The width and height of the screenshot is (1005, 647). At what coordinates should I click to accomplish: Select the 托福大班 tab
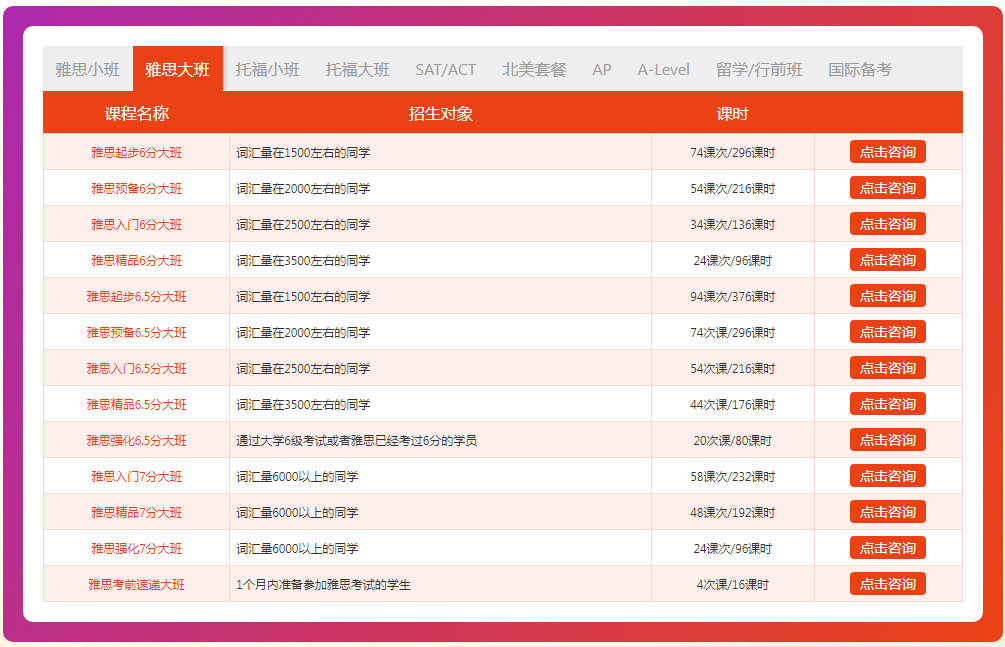[x=357, y=70]
